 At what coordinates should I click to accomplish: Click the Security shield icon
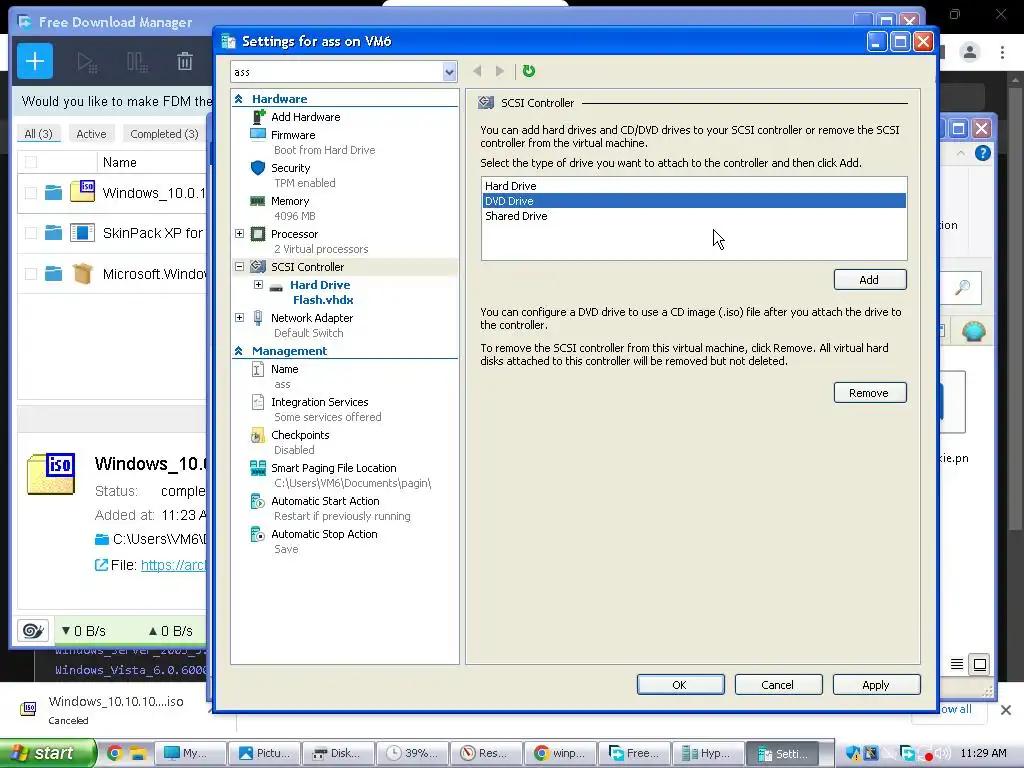click(x=258, y=168)
